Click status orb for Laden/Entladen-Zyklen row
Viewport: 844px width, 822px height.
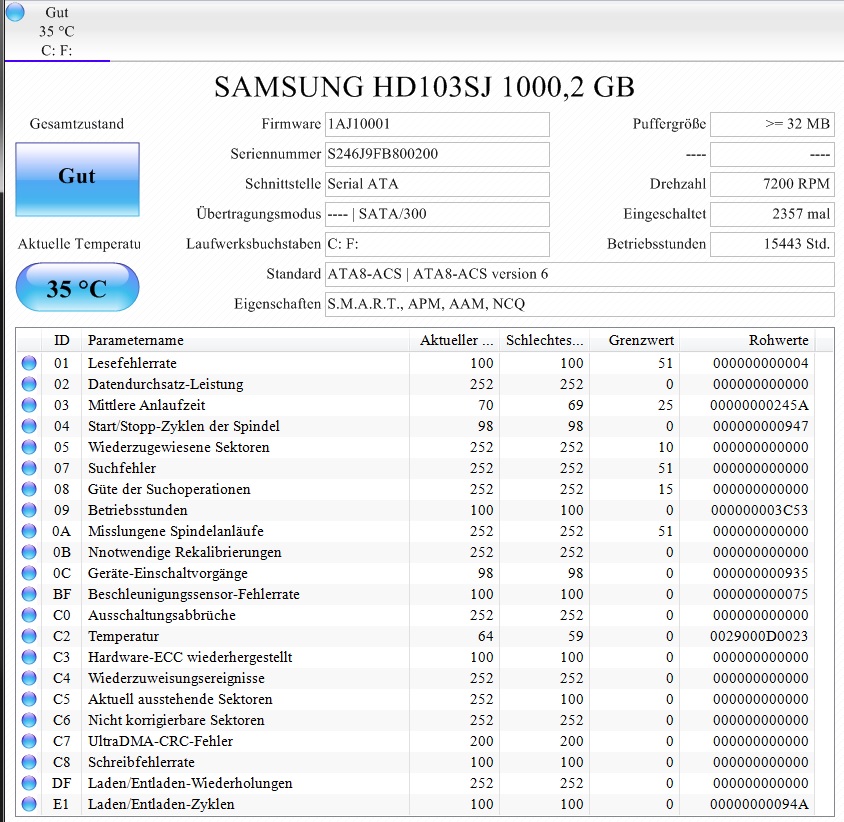coord(29,804)
